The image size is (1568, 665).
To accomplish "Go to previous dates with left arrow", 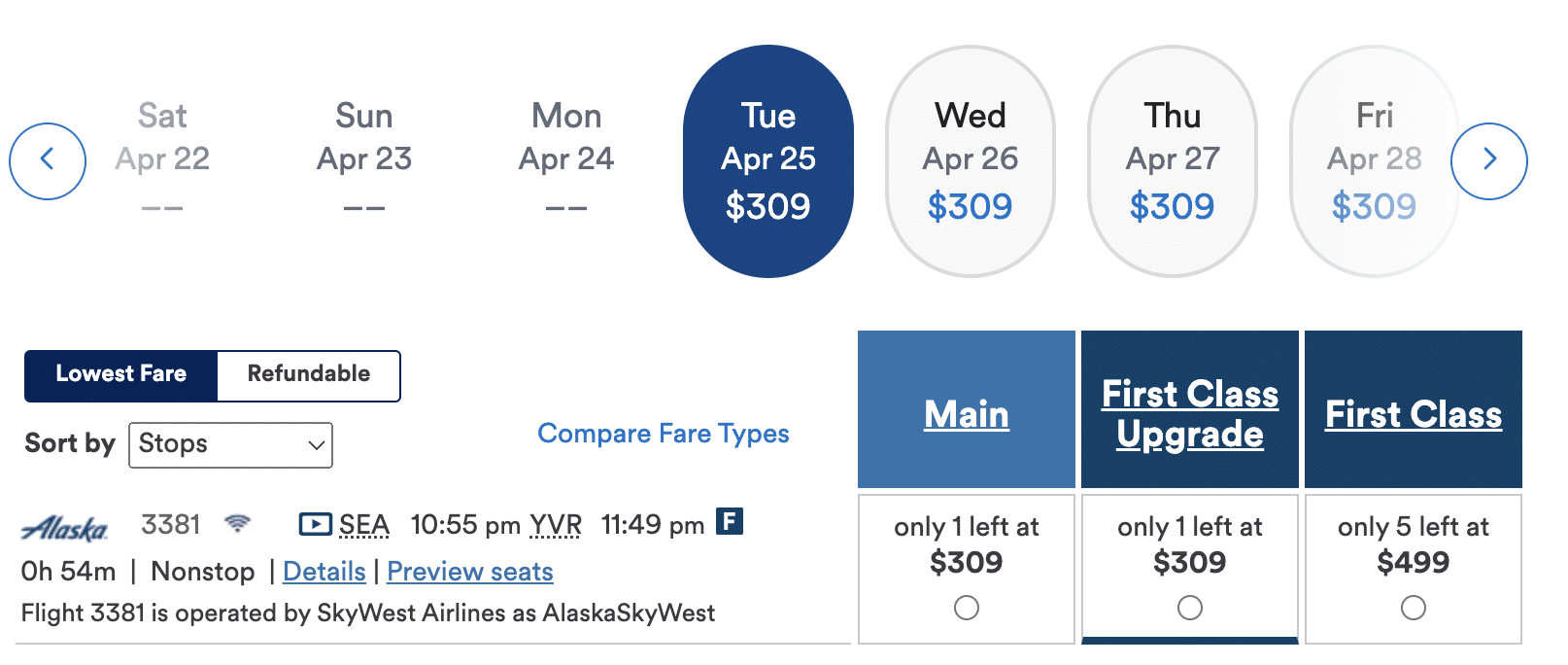I will point(48,160).
